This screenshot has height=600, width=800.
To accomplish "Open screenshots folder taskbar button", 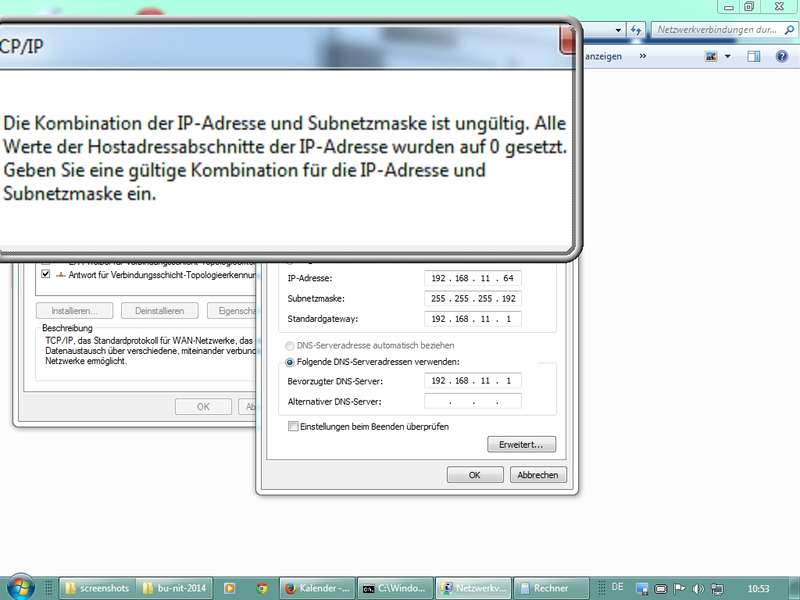I will (97, 588).
